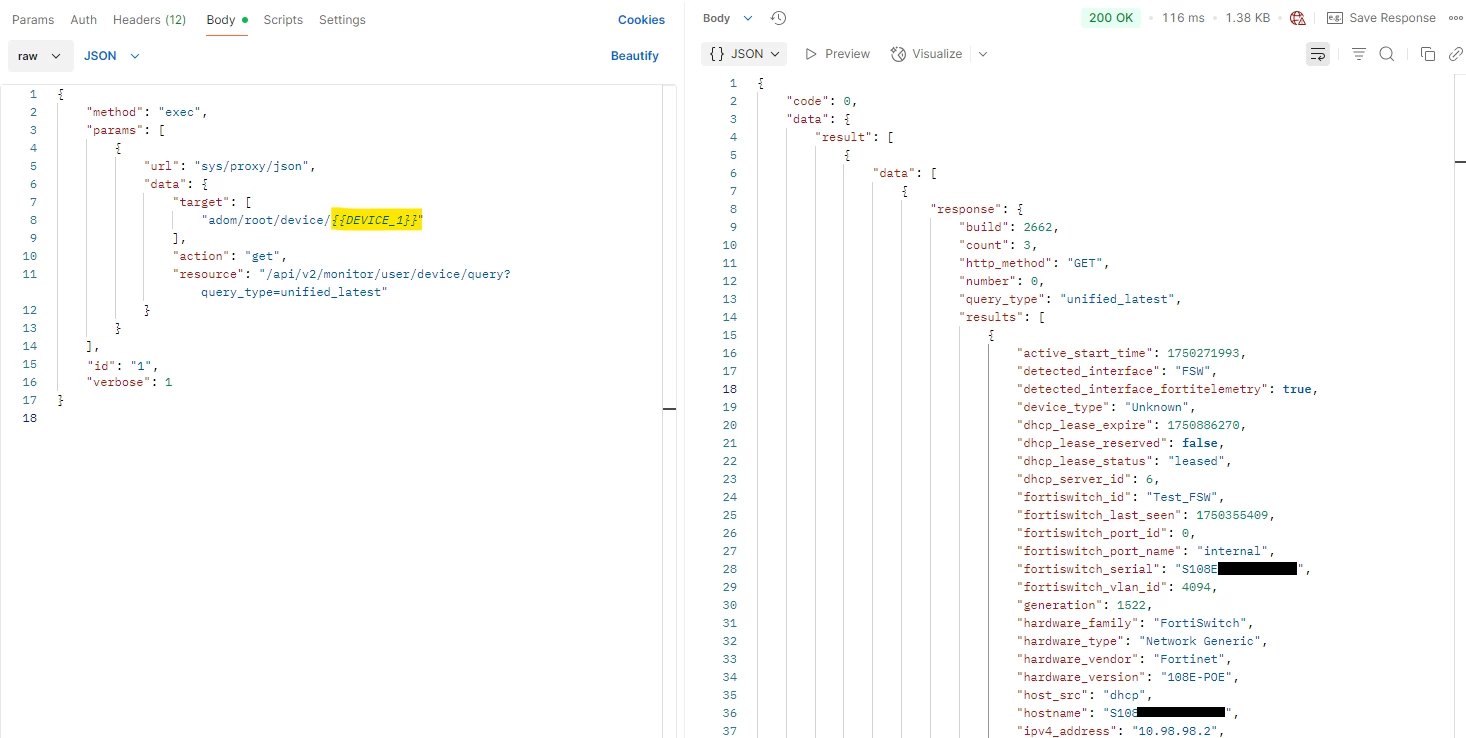Open the response {} JSON format dropdown
1466x738 pixels.
tap(745, 54)
